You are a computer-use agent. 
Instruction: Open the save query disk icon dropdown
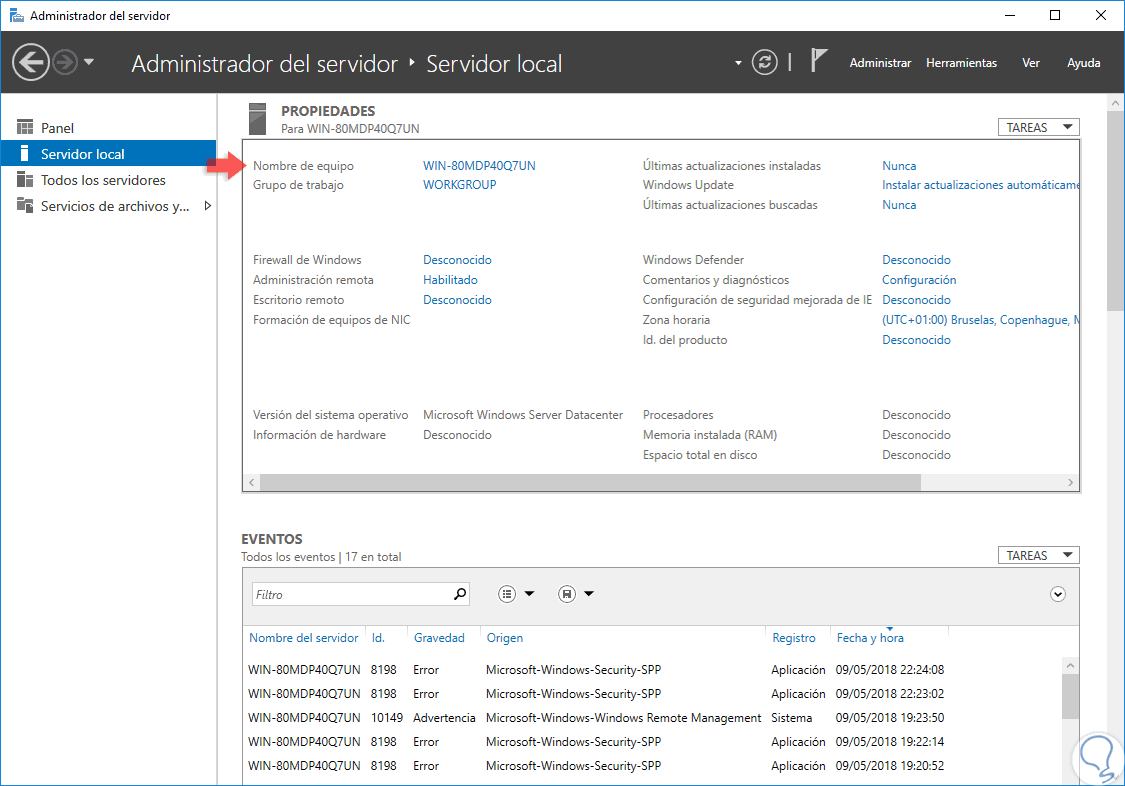click(x=567, y=594)
